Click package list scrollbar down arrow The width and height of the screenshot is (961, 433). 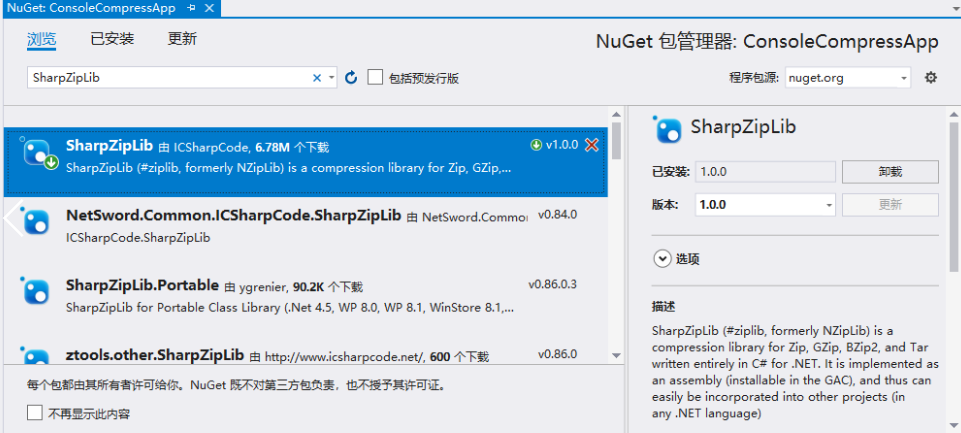click(616, 356)
